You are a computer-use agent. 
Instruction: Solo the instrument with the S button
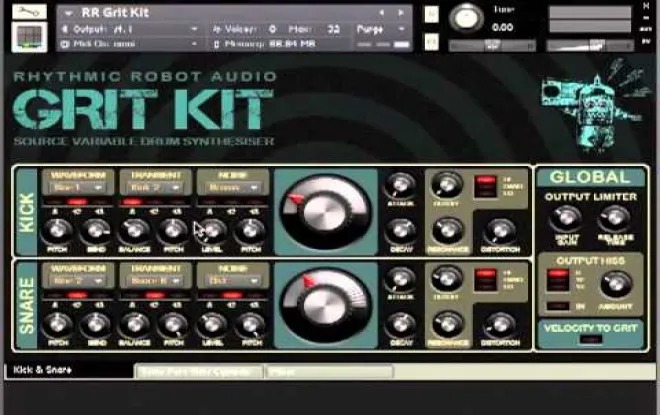point(431,14)
